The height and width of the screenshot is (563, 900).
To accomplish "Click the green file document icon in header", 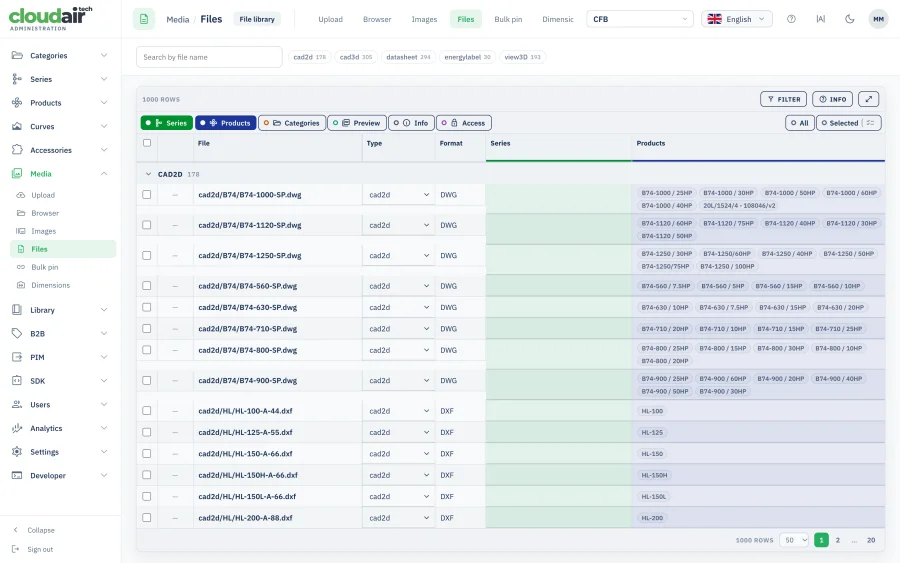I will 144,19.
